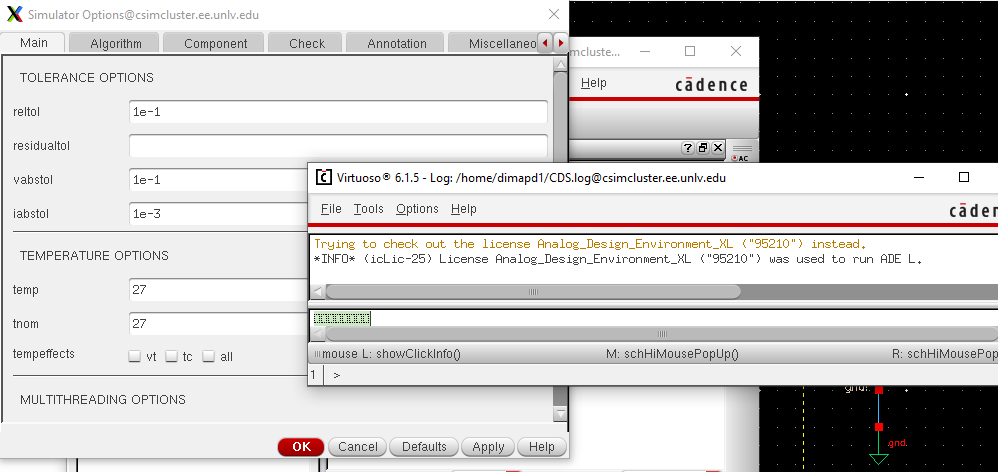Maximize the Virtuoso log window
This screenshot has height=472, width=998.
click(964, 177)
